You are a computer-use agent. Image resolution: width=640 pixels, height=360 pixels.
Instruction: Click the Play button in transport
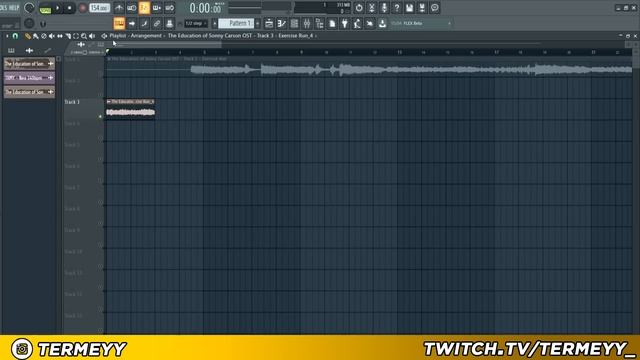(x=58, y=8)
